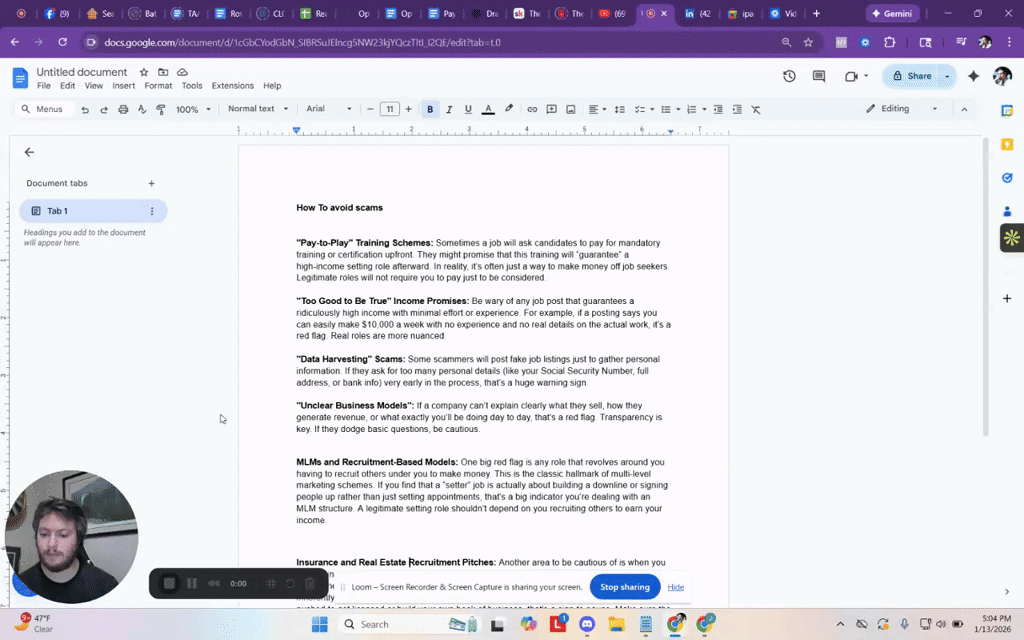
Task: Get add-ons with plus icon in side panel
Action: (x=1007, y=298)
